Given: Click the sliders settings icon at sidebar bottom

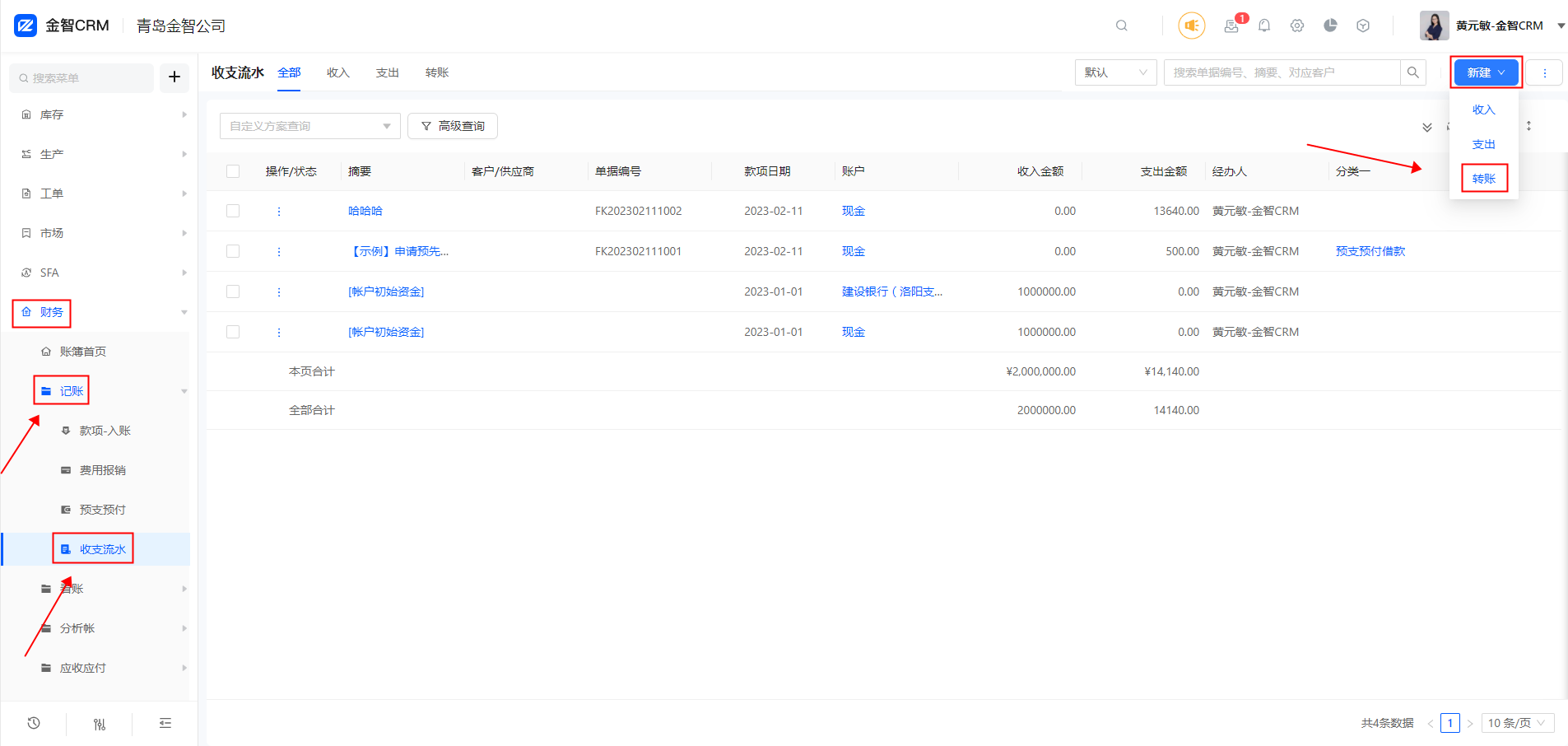Looking at the screenshot, I should 100,724.
